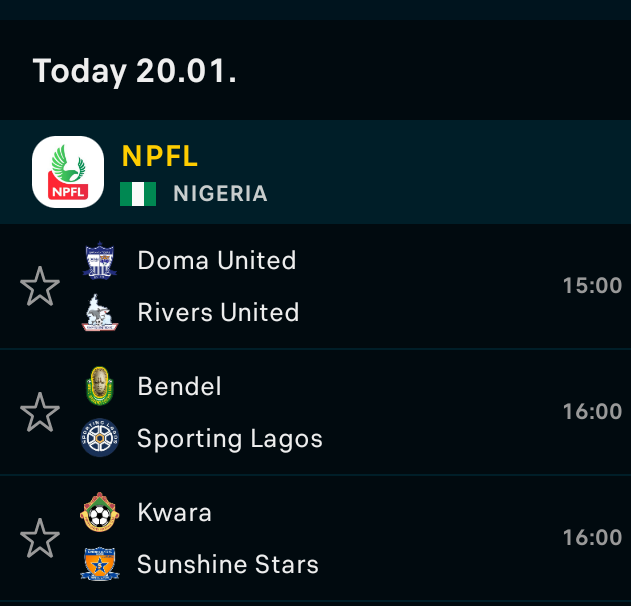This screenshot has height=606, width=631.
Task: Open Doma United team name
Action: 217,261
